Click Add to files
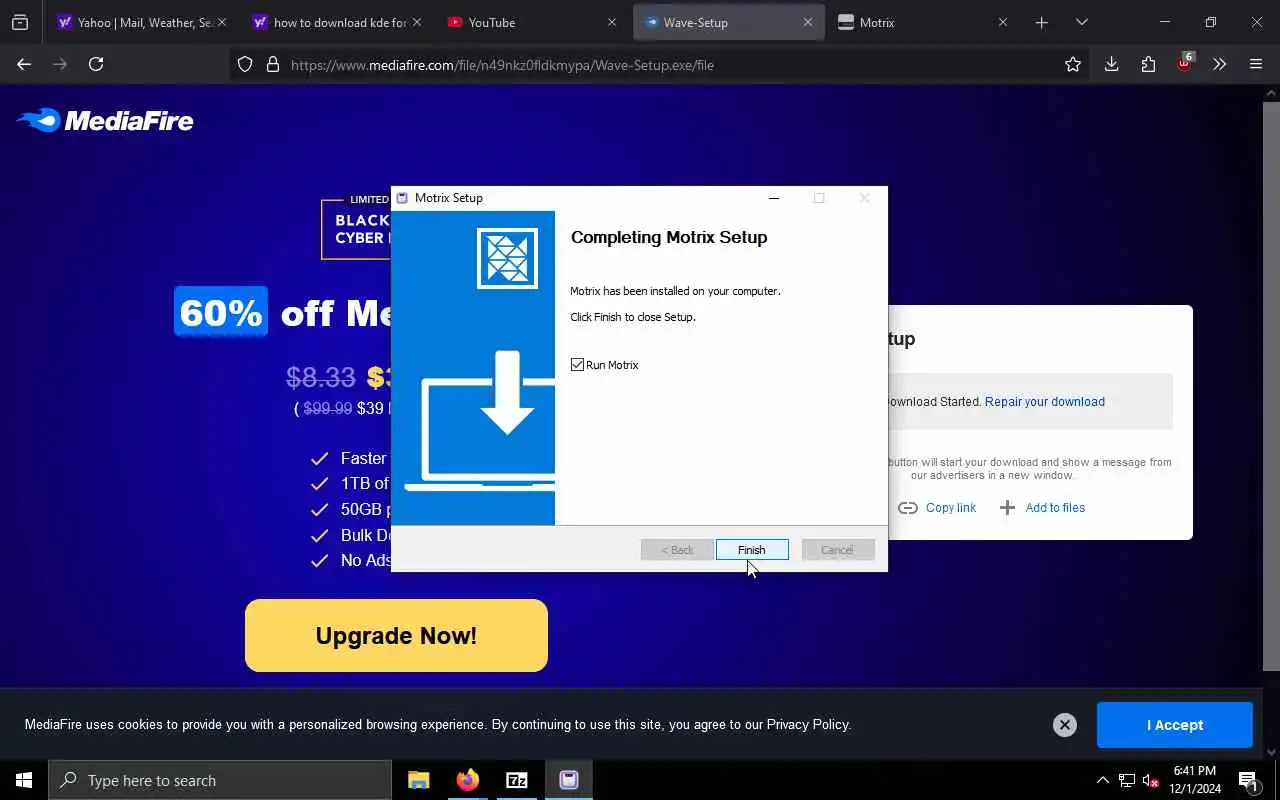1280x800 pixels. tap(1042, 508)
